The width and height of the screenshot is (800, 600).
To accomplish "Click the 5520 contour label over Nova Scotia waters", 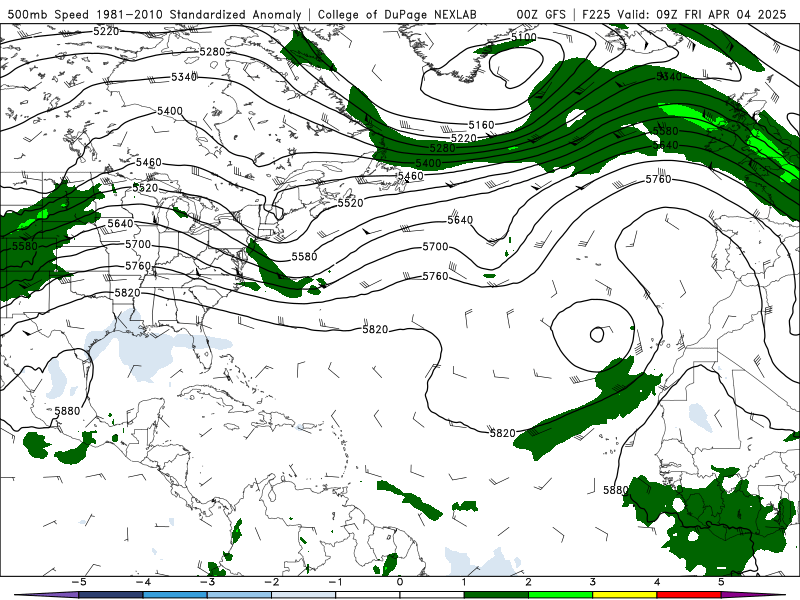I will click(x=351, y=203).
